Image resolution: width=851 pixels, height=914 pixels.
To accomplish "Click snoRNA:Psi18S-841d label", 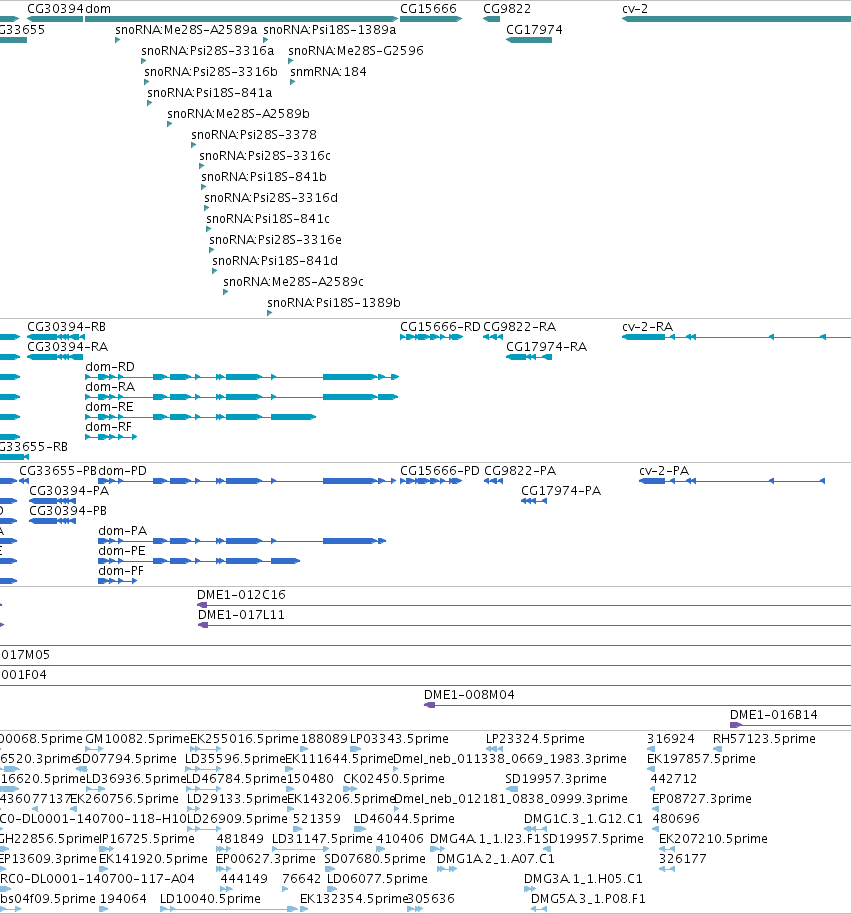I will (x=275, y=261).
